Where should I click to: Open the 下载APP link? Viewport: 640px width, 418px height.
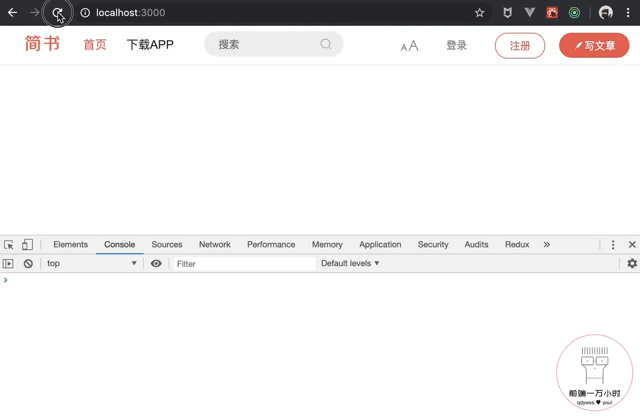(150, 44)
